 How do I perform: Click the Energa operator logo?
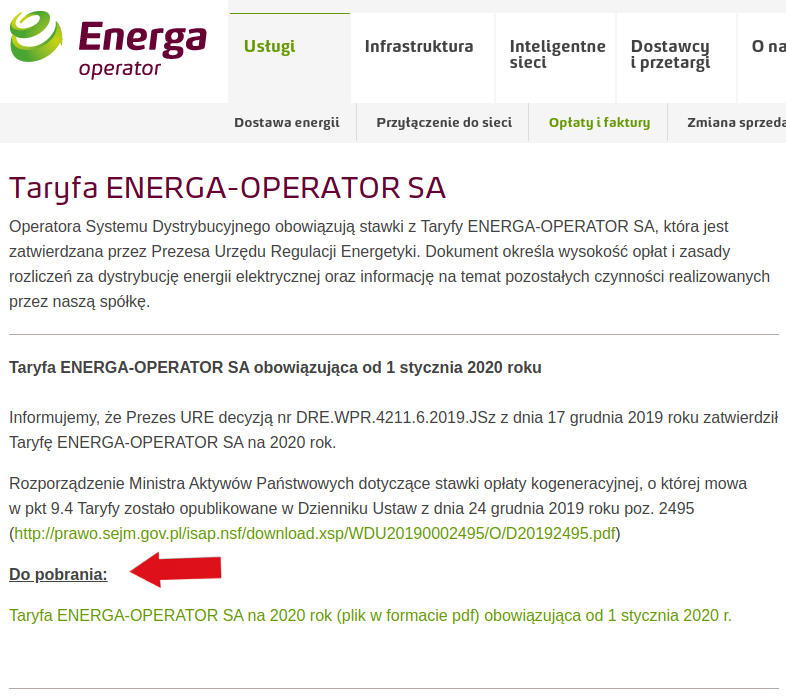click(x=108, y=45)
